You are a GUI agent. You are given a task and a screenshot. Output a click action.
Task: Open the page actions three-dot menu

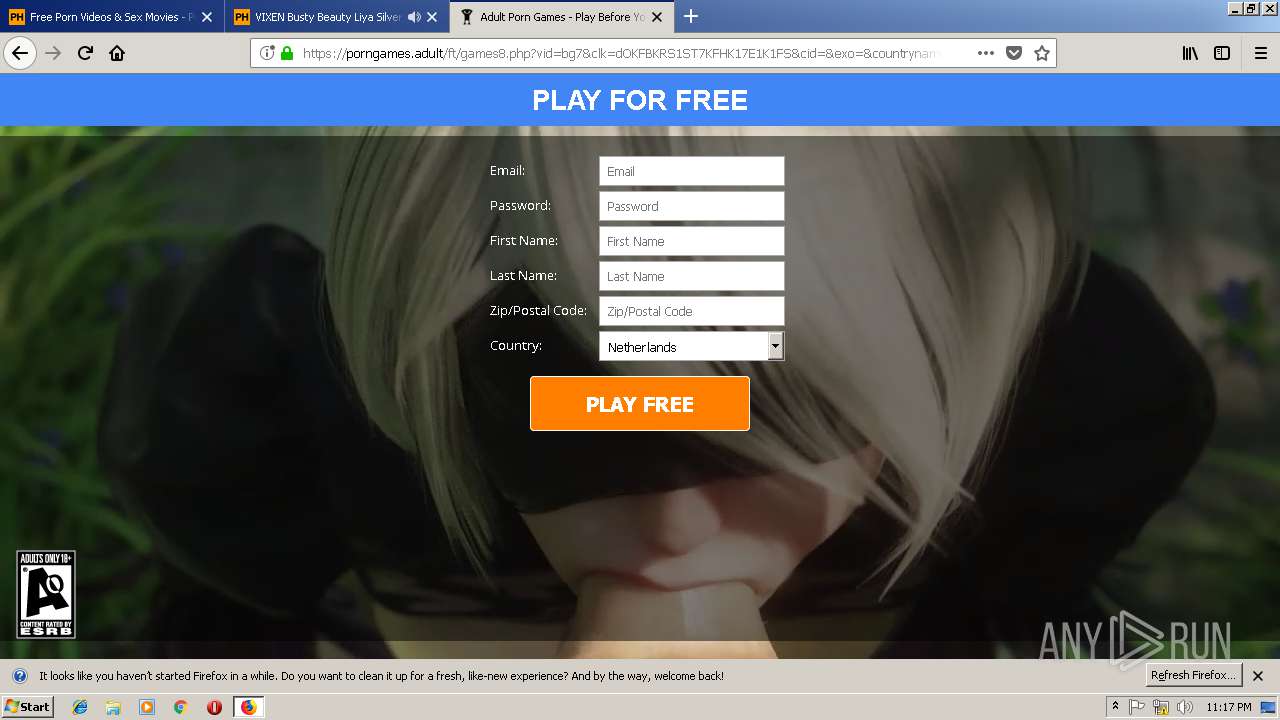coord(986,53)
